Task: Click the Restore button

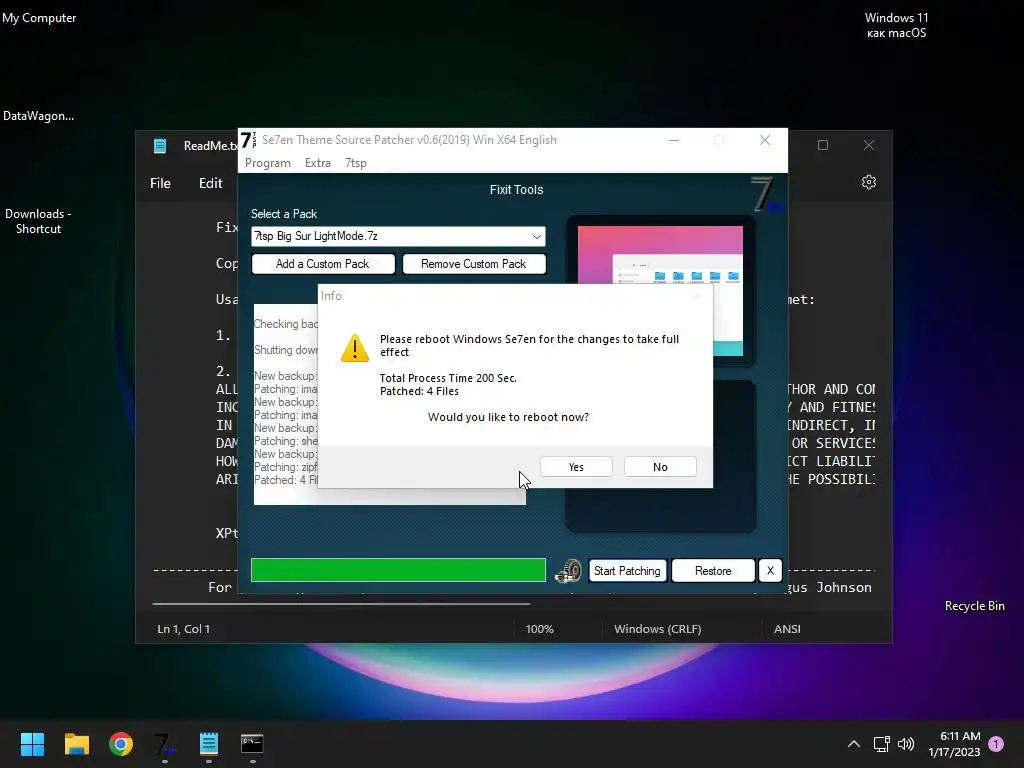Action: [x=713, y=571]
